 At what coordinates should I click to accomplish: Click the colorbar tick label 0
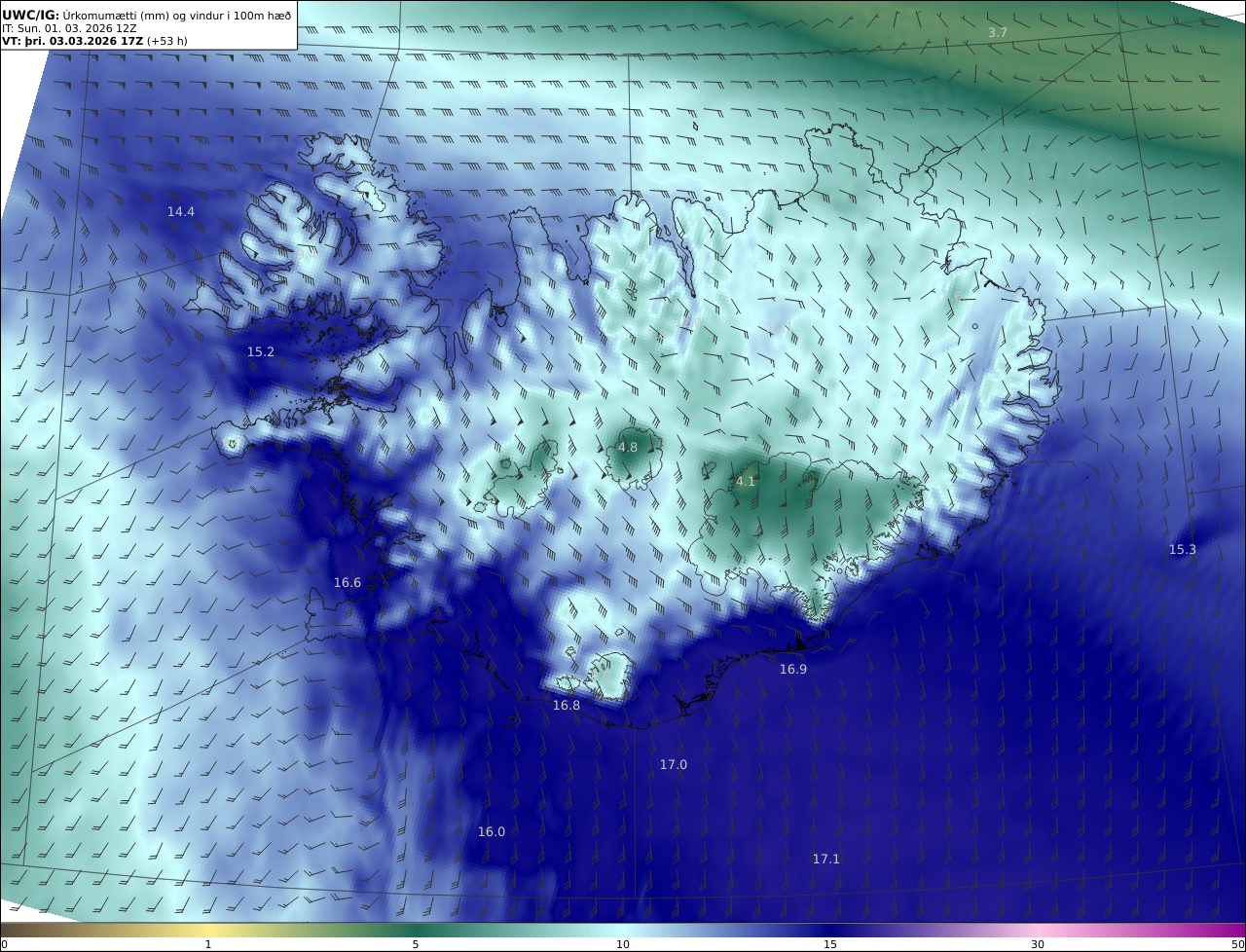pyautogui.click(x=5, y=945)
